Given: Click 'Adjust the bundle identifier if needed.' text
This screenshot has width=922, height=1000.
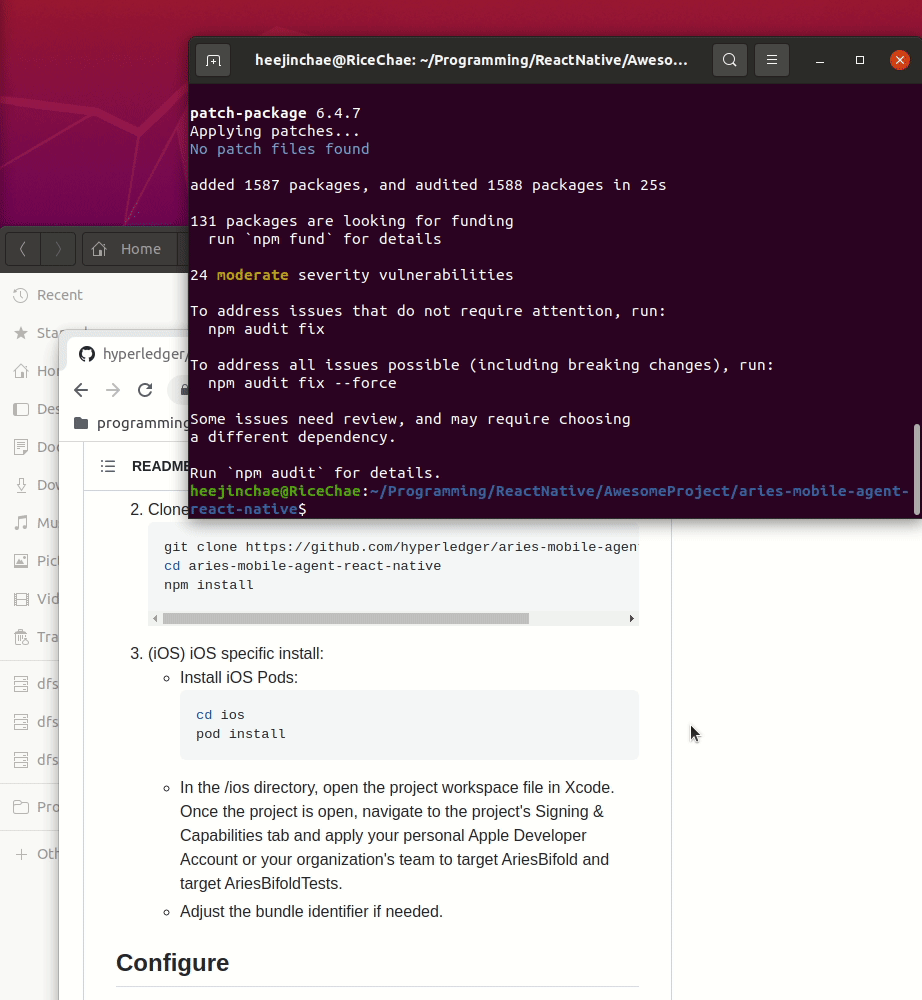Looking at the screenshot, I should pos(311,912).
